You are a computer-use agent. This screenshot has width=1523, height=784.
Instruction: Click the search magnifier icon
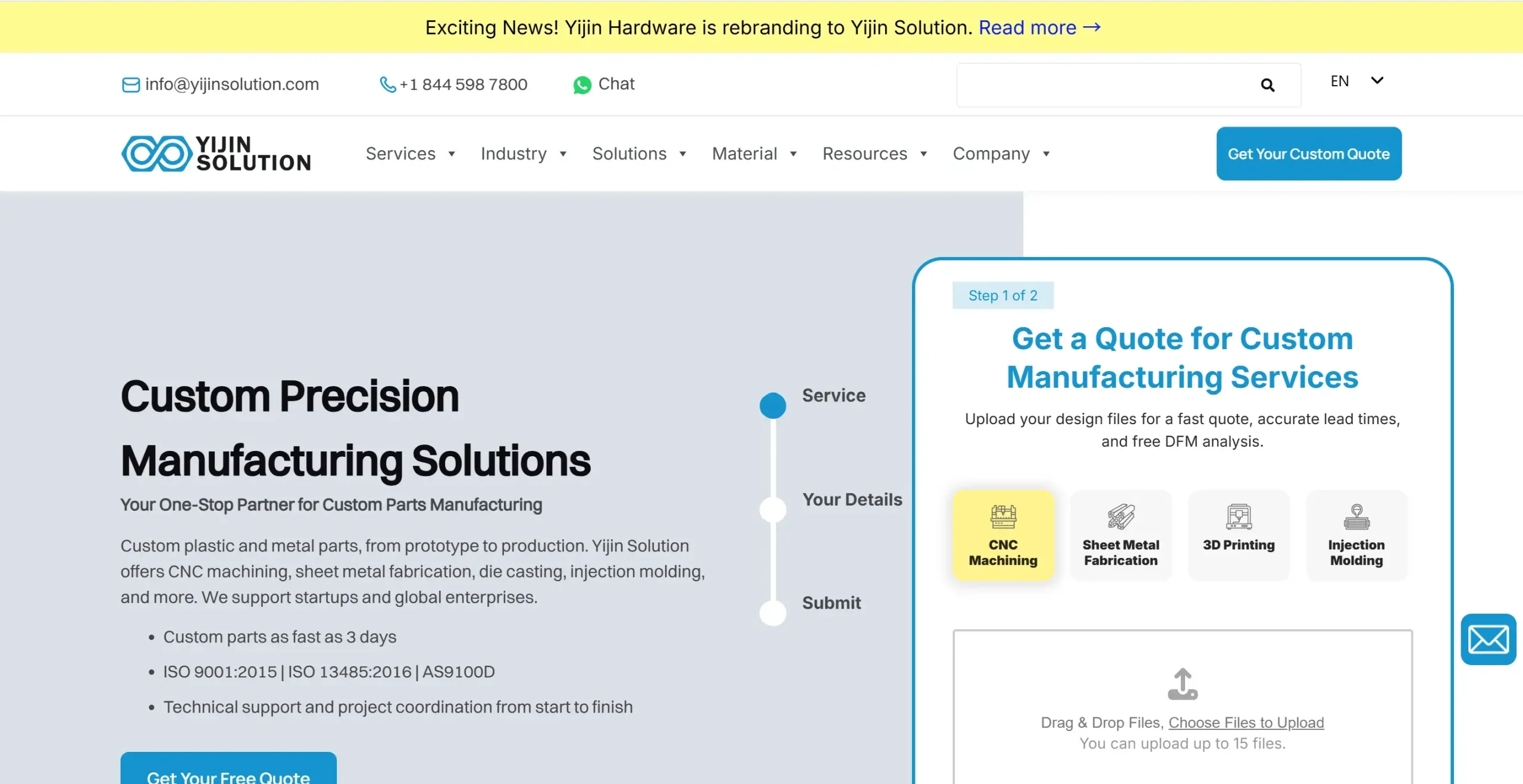point(1268,85)
